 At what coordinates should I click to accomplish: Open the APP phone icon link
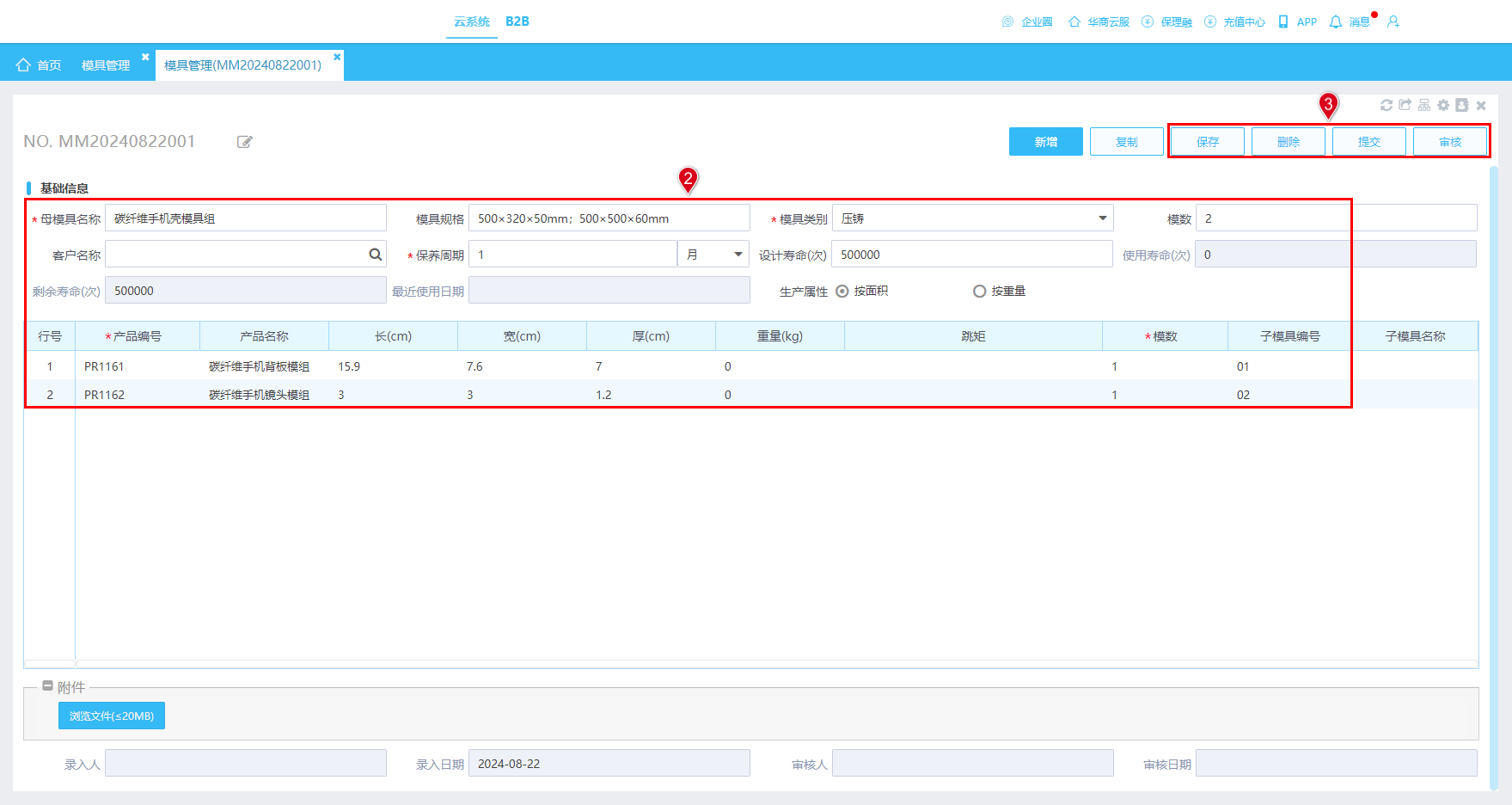pyautogui.click(x=1297, y=22)
